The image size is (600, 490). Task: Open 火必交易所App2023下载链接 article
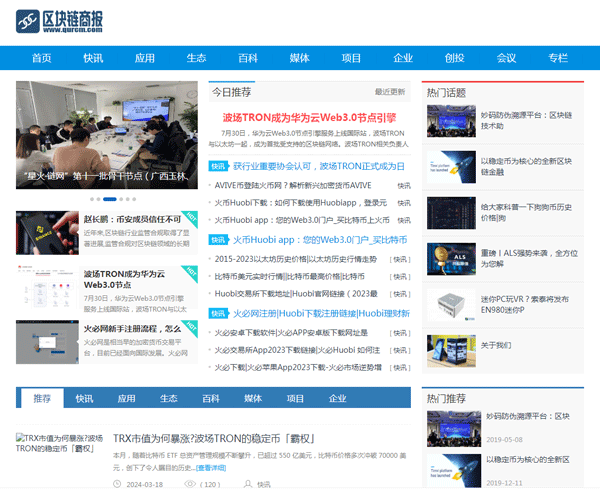297,350
